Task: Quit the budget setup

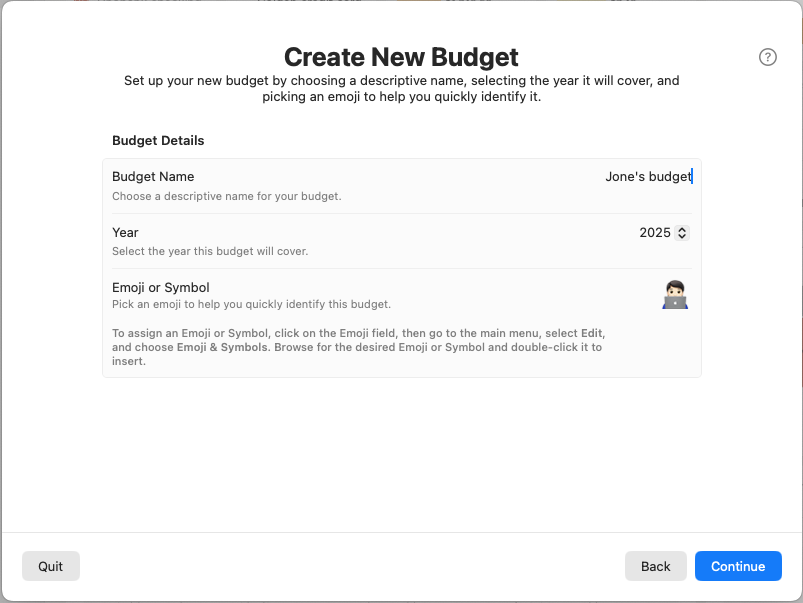Action: tap(51, 566)
